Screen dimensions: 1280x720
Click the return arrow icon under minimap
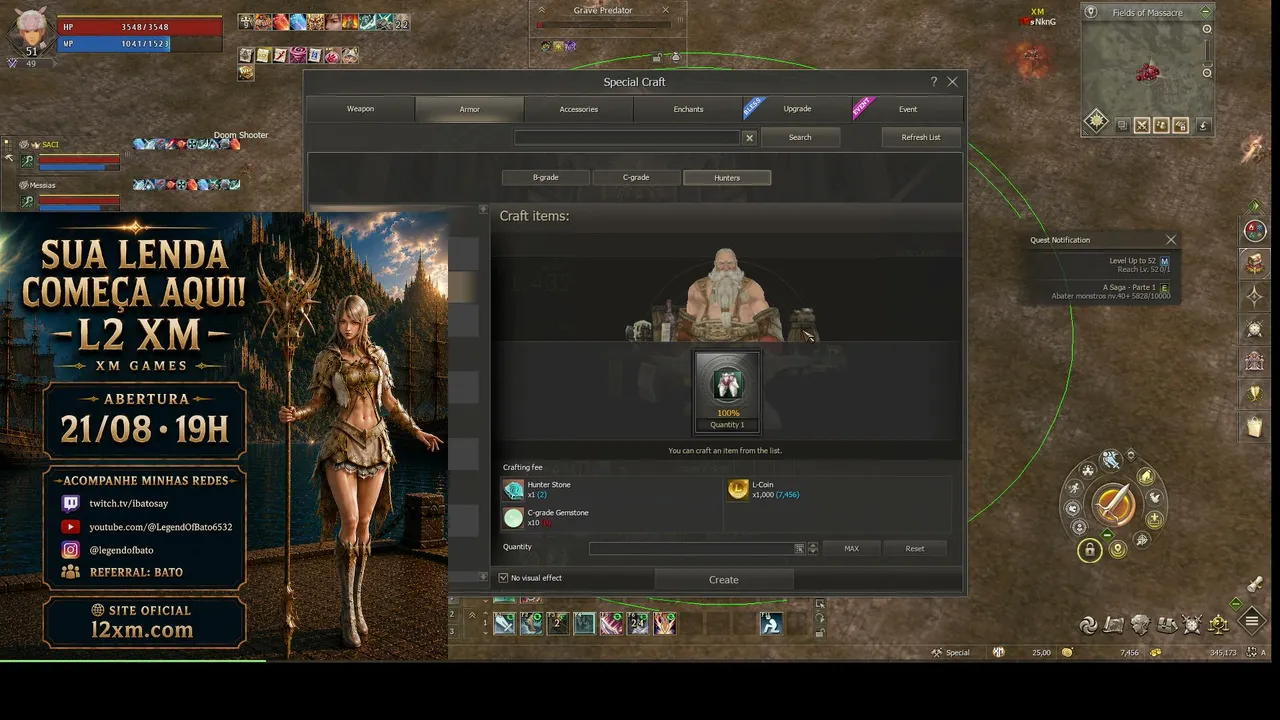click(1203, 125)
